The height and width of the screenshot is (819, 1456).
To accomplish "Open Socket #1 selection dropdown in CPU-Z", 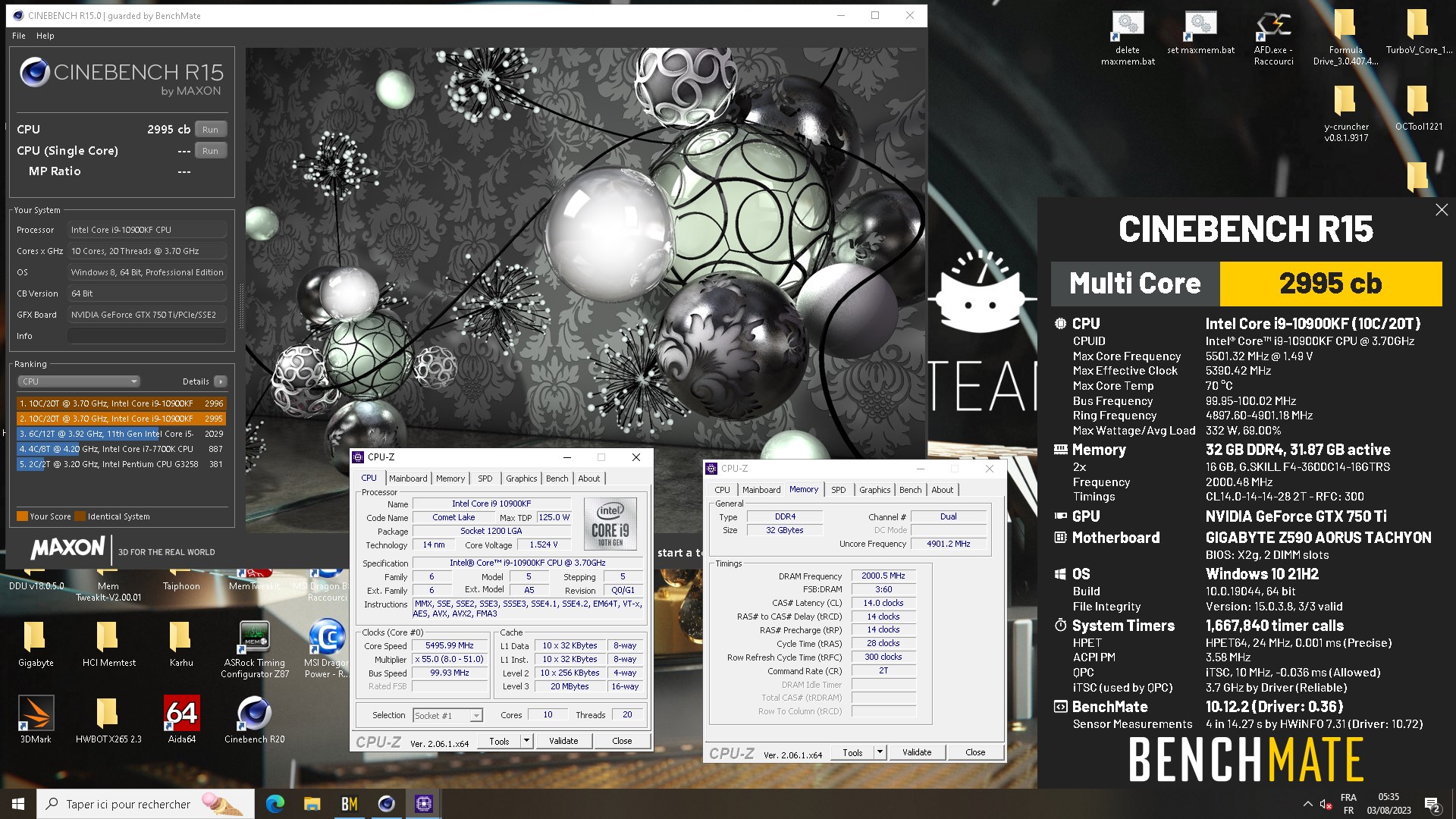I will [447, 715].
